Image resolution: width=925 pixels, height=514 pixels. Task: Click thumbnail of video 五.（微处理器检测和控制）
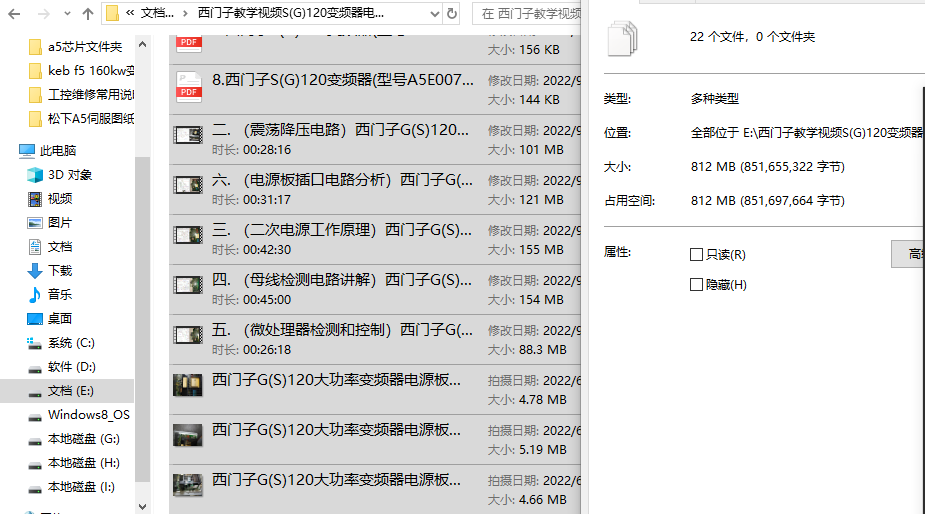coord(188,335)
